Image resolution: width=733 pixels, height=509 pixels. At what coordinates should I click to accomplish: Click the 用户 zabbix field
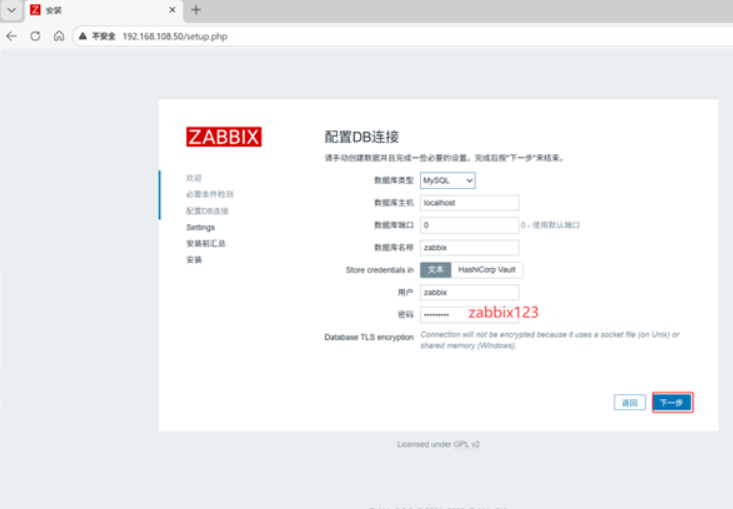(469, 293)
